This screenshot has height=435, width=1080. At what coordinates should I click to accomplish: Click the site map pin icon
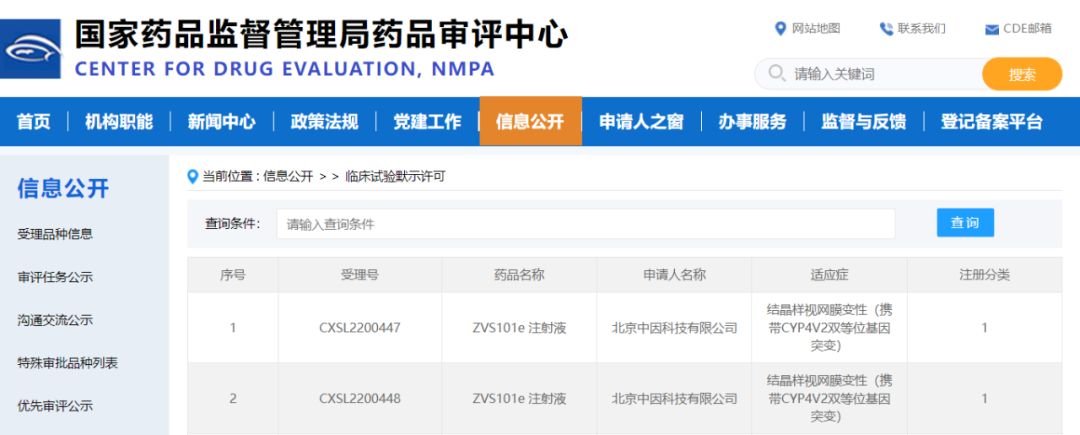[x=781, y=28]
